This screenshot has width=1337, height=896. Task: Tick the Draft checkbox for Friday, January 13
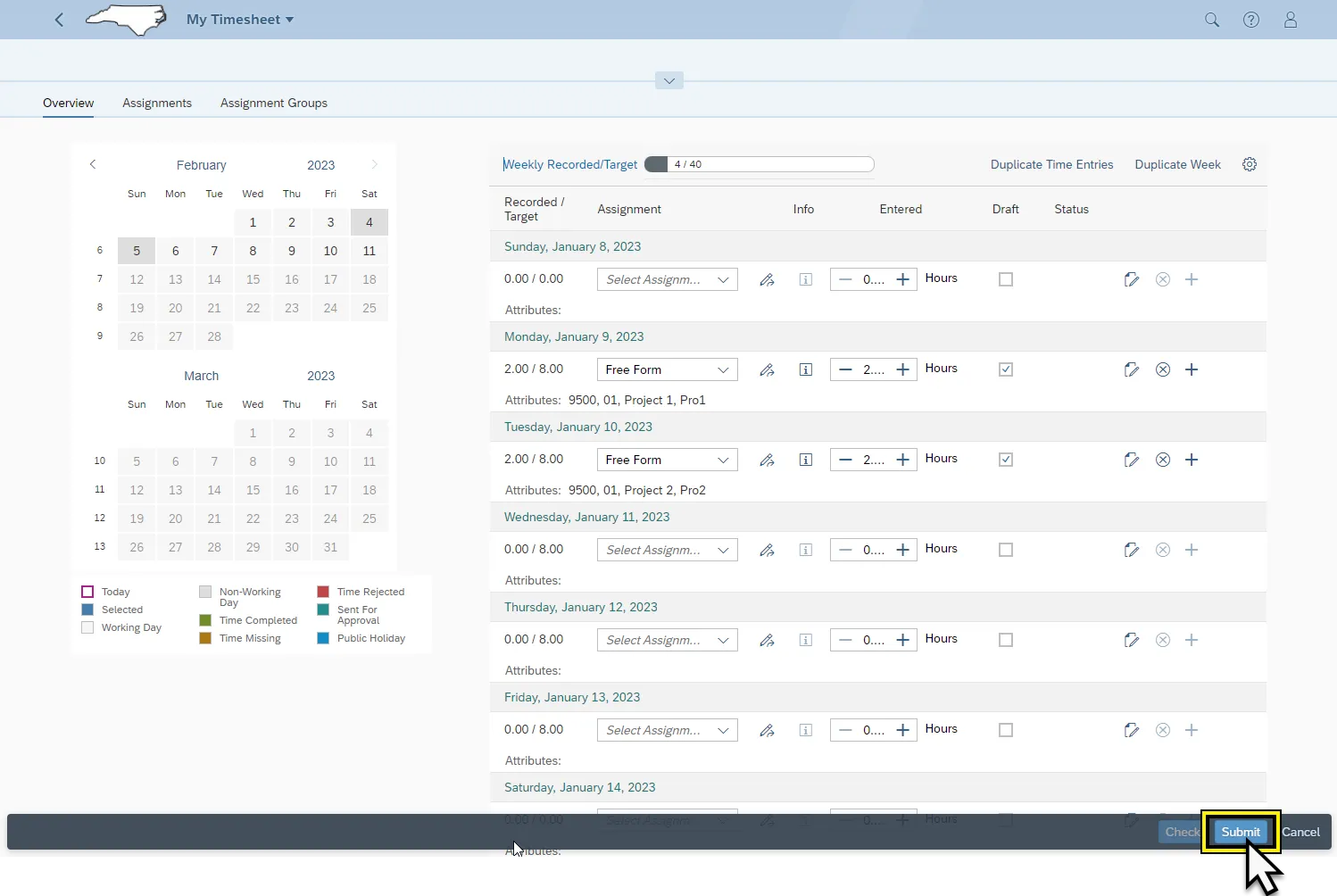click(x=1006, y=730)
